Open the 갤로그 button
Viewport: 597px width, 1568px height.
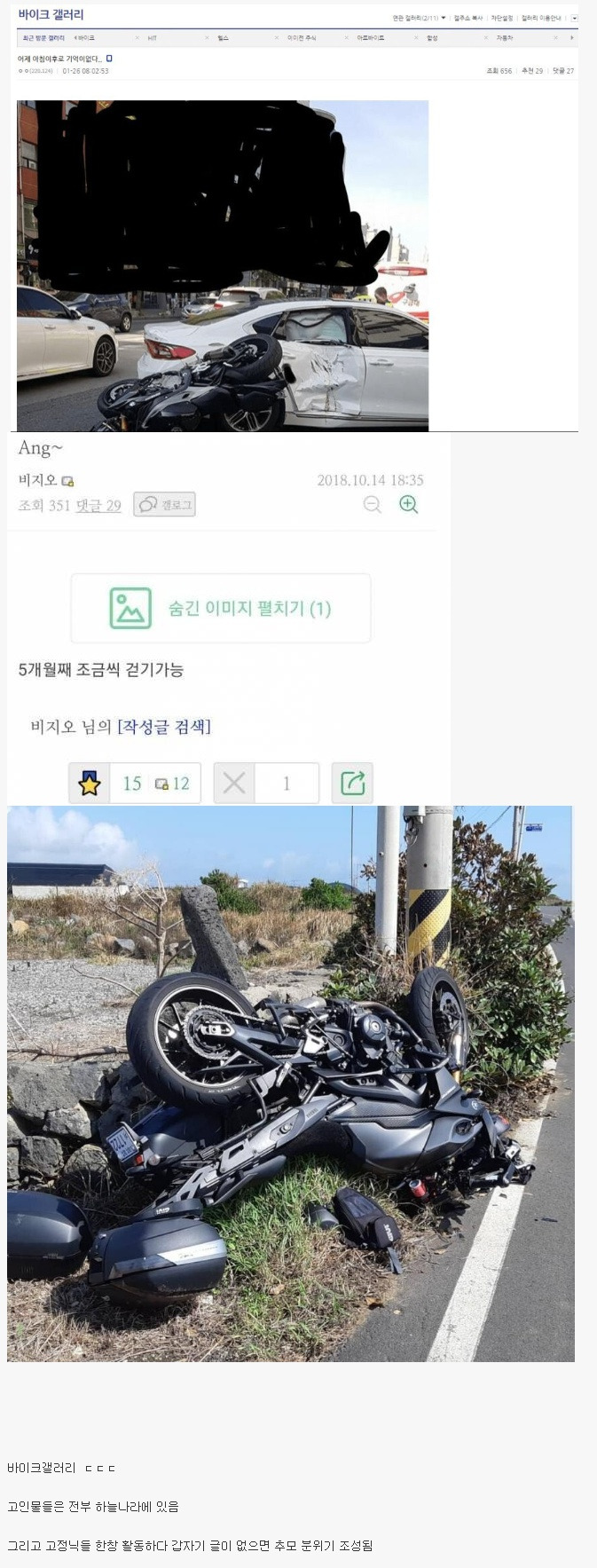coord(164,504)
